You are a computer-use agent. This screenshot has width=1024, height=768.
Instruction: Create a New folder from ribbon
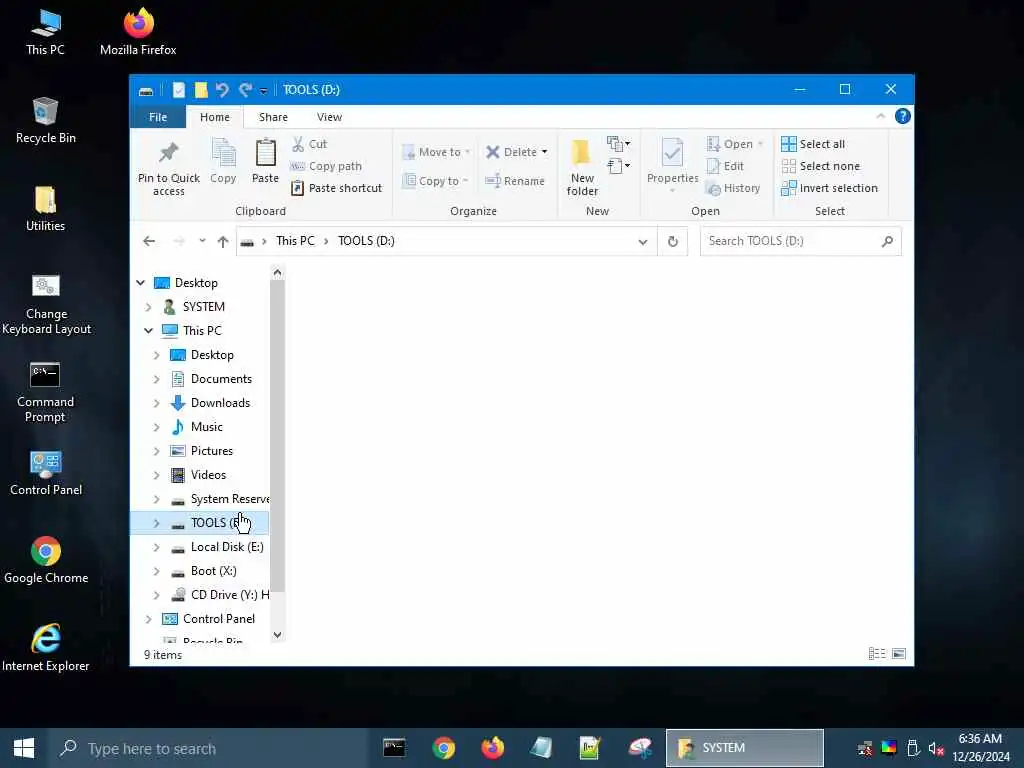point(582,168)
